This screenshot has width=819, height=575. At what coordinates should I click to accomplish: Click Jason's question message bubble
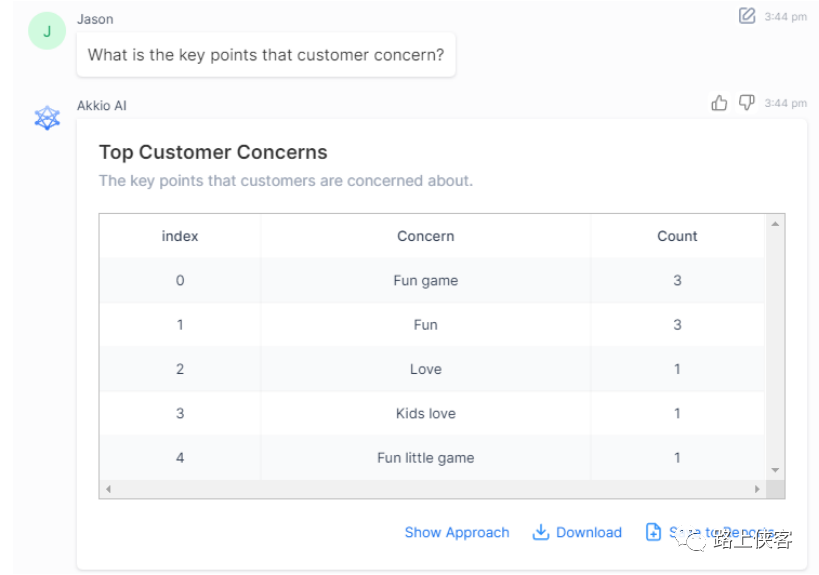click(266, 56)
